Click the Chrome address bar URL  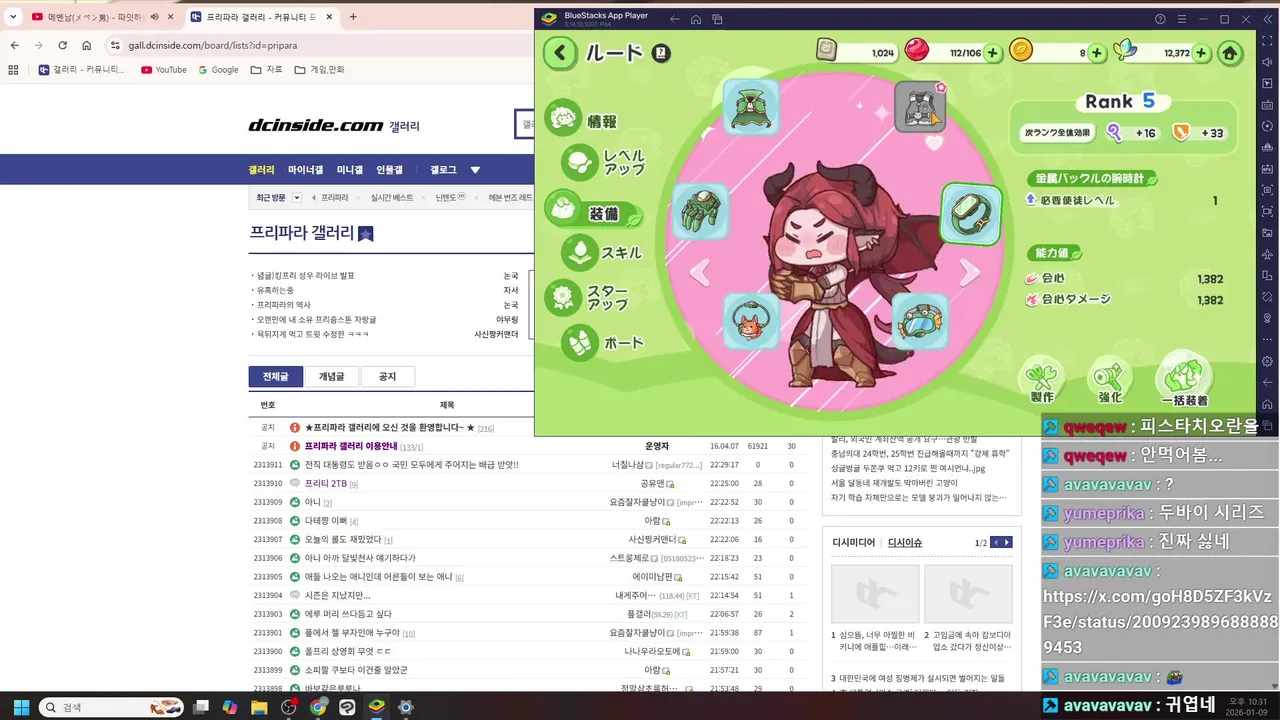(x=212, y=45)
